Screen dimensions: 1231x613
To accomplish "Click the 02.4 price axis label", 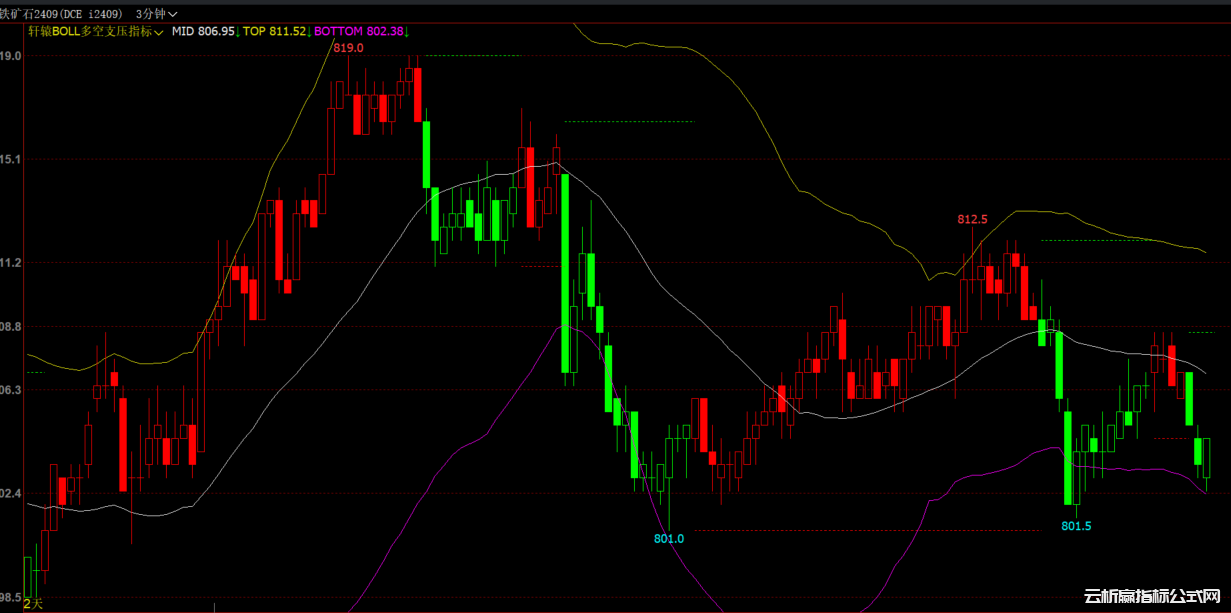I will [x=11, y=494].
